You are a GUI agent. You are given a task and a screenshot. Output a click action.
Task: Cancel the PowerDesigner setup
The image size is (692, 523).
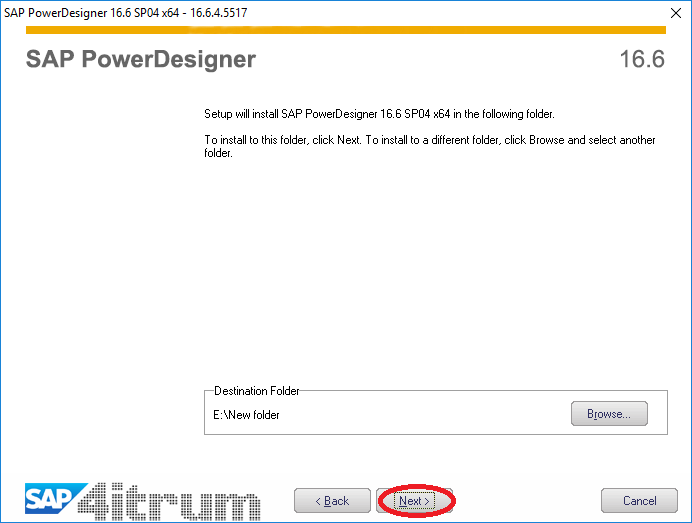click(639, 500)
